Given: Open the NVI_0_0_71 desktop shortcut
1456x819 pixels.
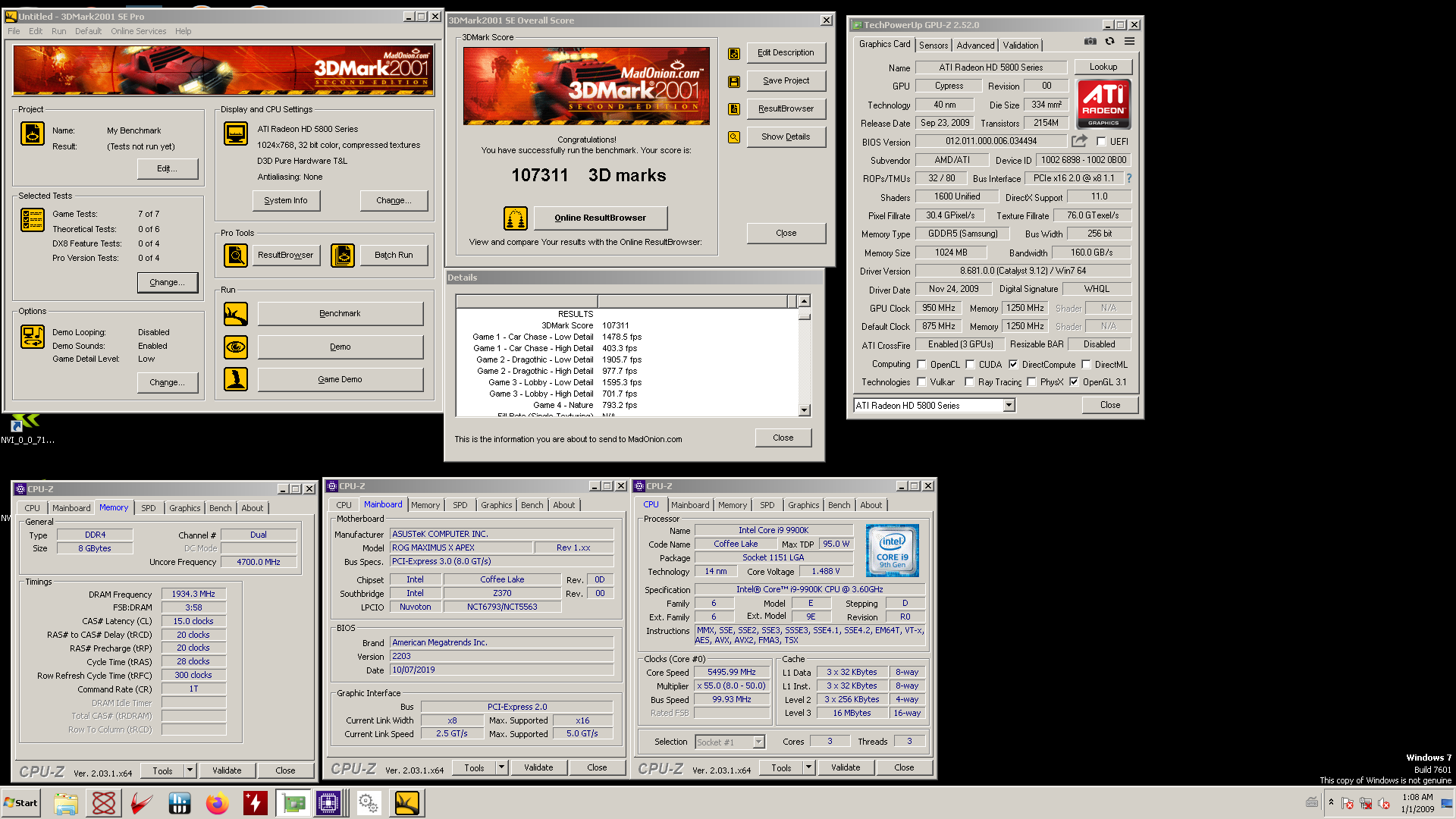Looking at the screenshot, I should 27,429.
